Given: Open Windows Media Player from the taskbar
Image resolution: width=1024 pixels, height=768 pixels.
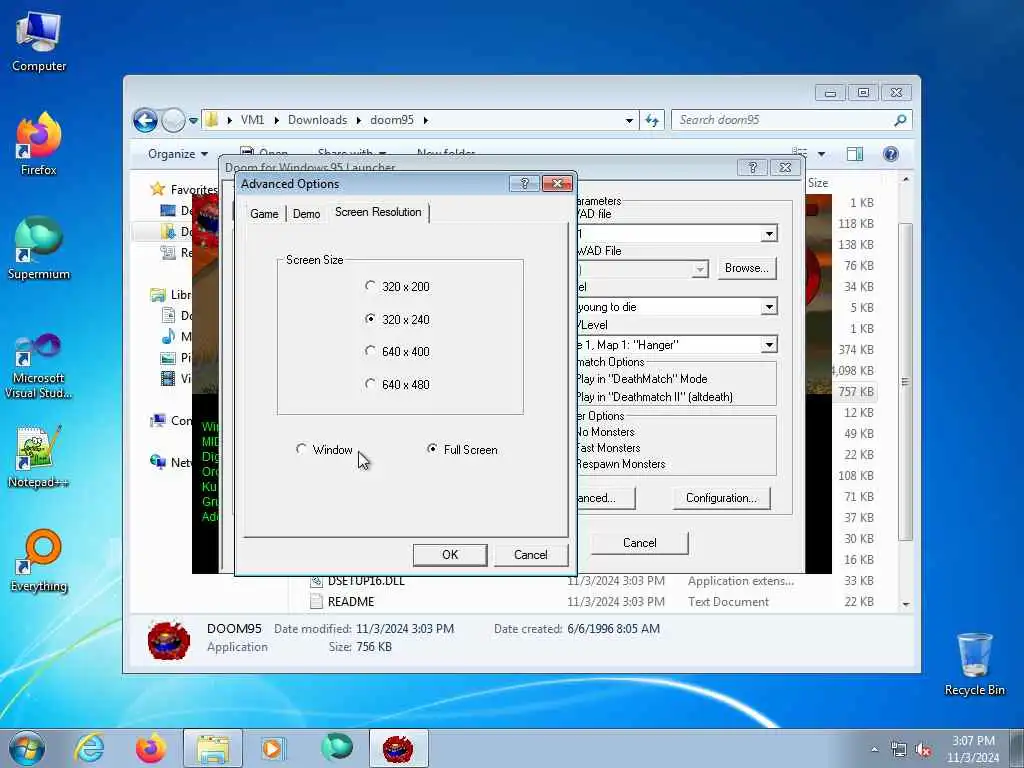Looking at the screenshot, I should pos(273,748).
